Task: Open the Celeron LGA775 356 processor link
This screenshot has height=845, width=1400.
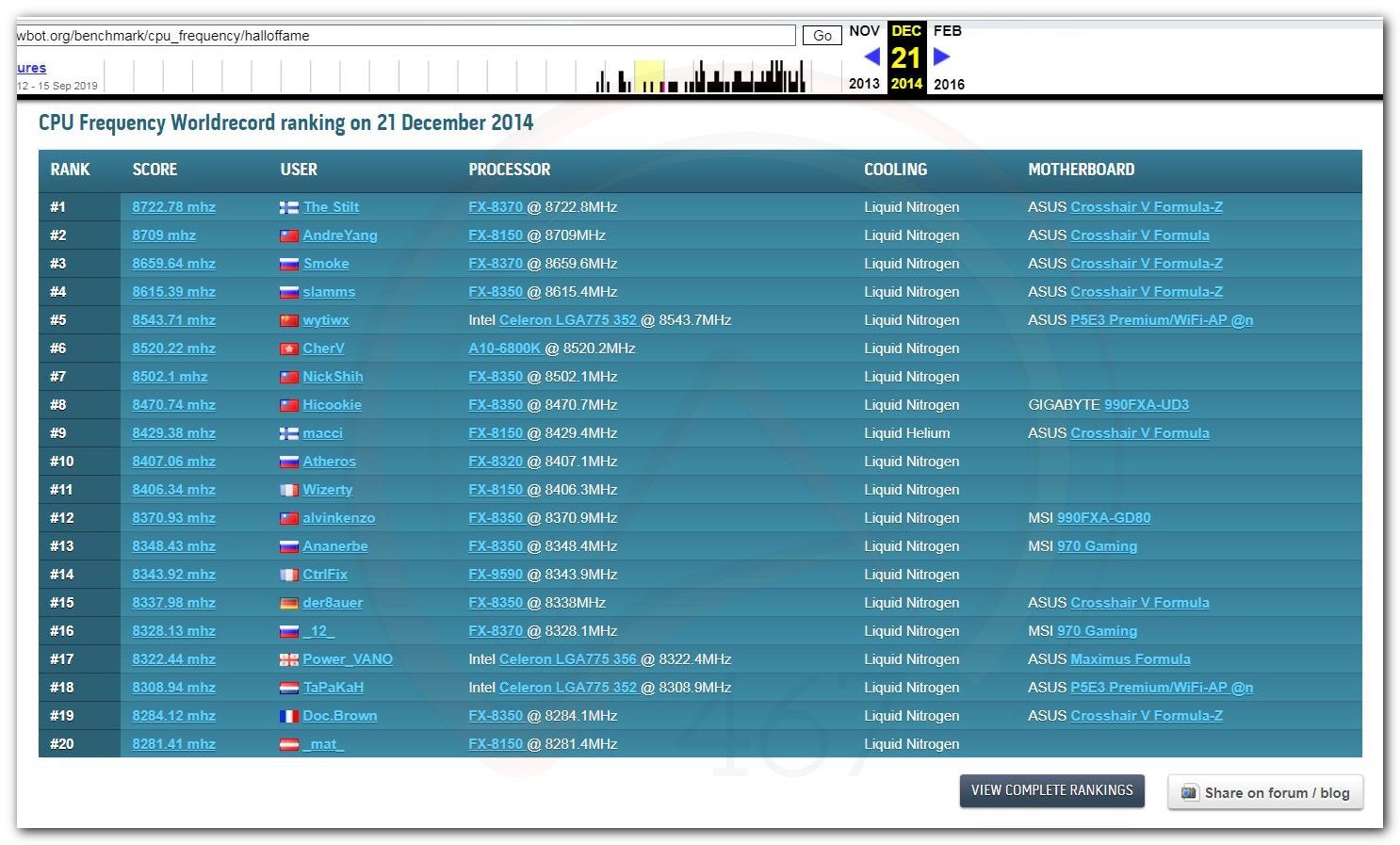Action: click(x=567, y=659)
